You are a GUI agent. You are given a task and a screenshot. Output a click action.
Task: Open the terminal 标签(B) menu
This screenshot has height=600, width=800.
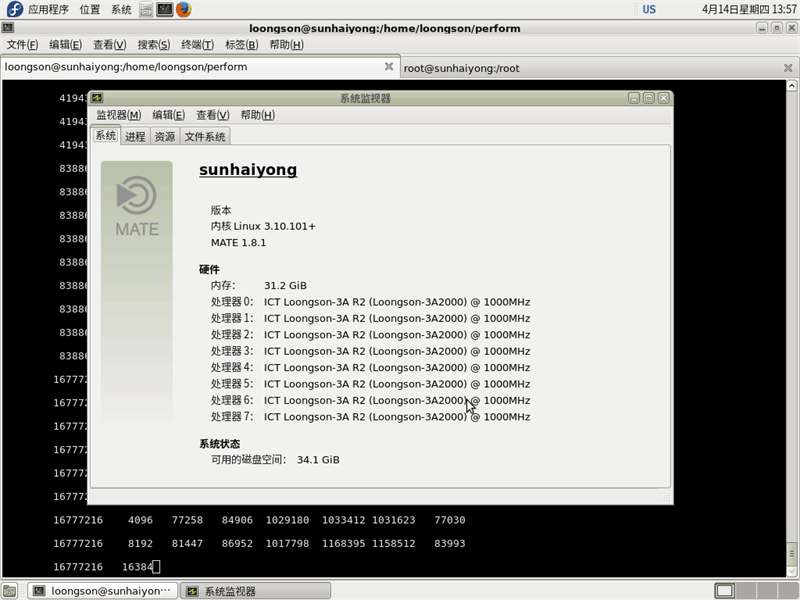pyautogui.click(x=242, y=45)
